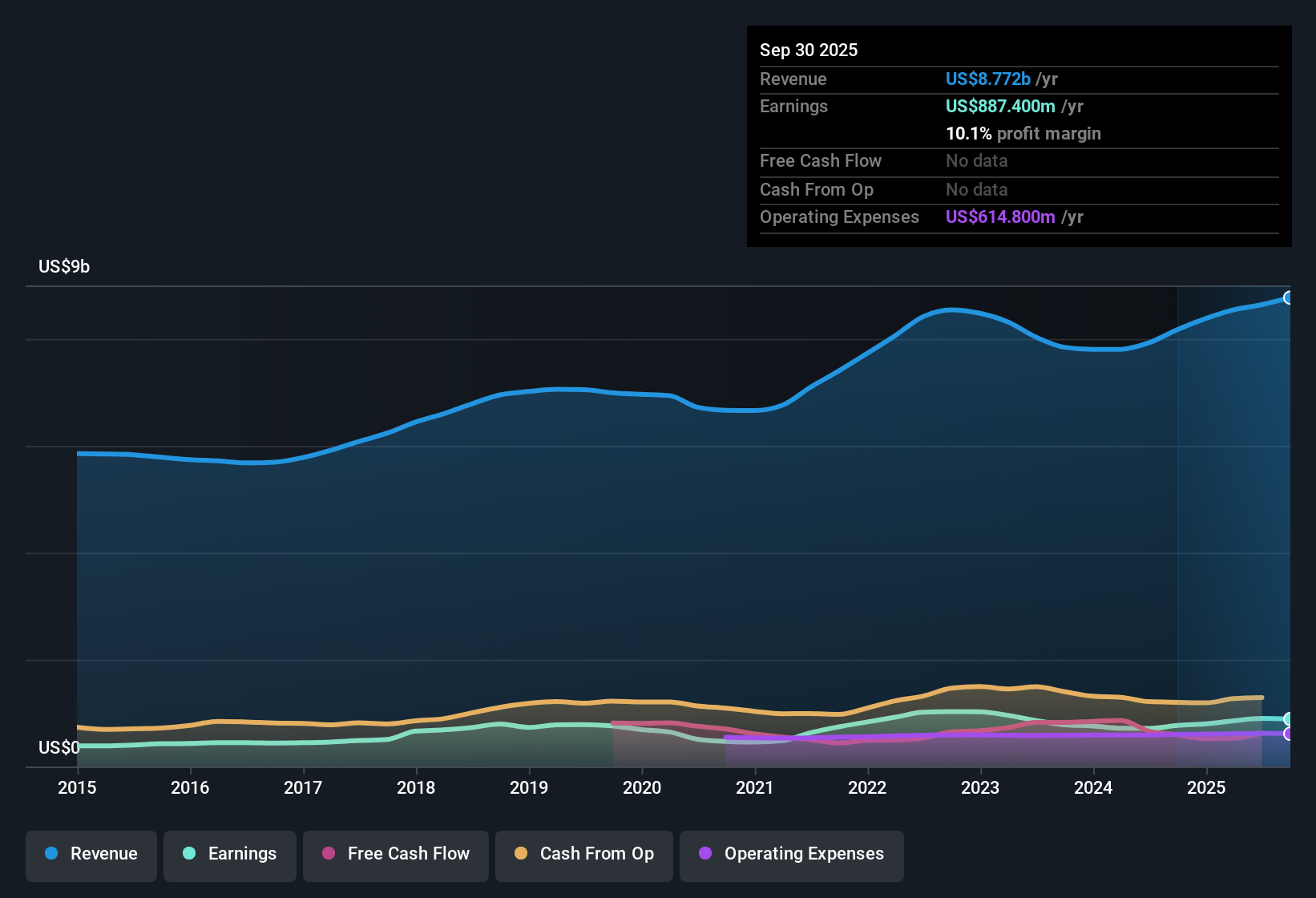1316x898 pixels.
Task: Click the Operating Expenses legend dot
Action: coord(704,854)
